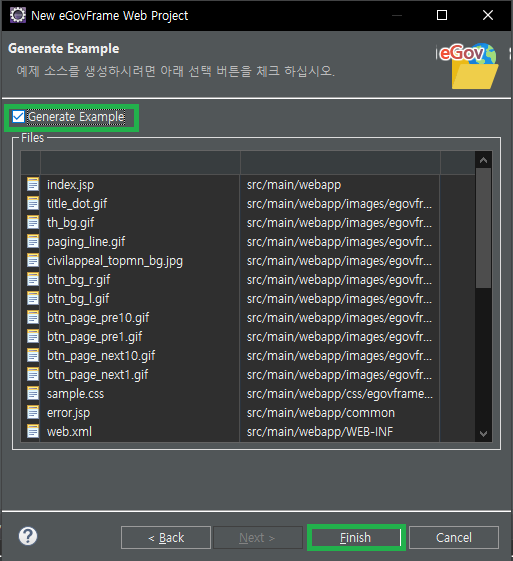Open help via question mark icon
The height and width of the screenshot is (561, 513).
28,536
